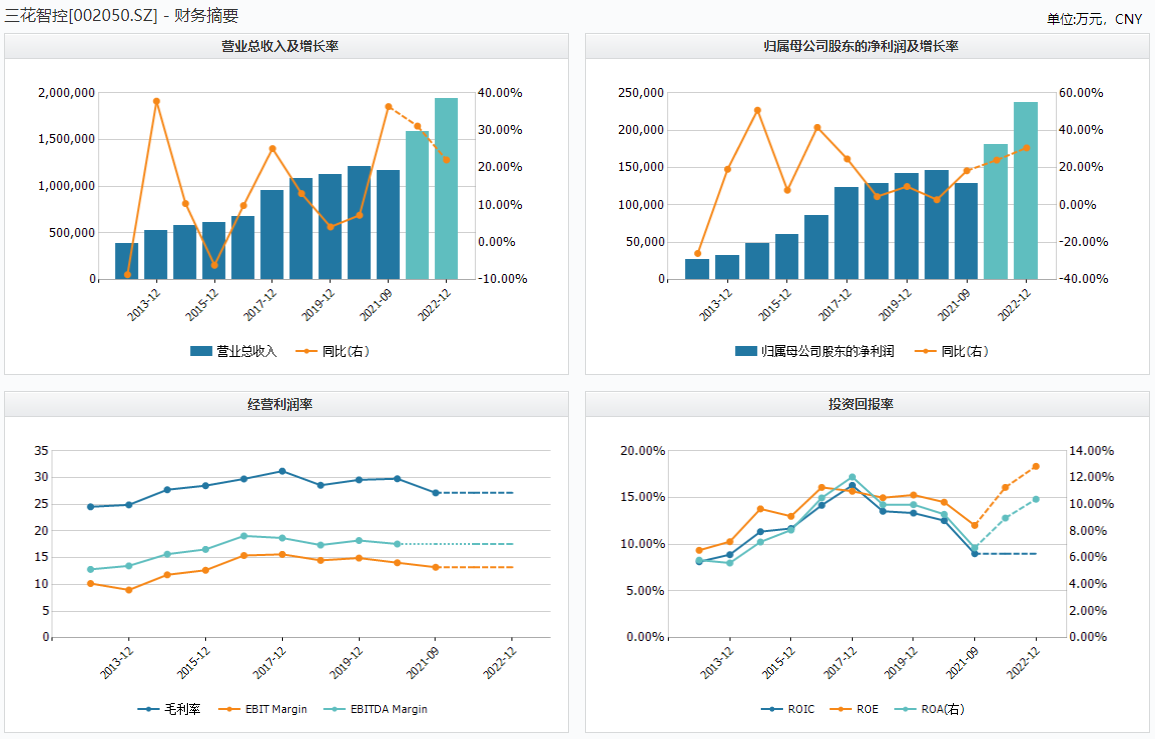Select the 营业总收入及增长率 panel header
The image size is (1155, 739).
pyautogui.click(x=287, y=46)
